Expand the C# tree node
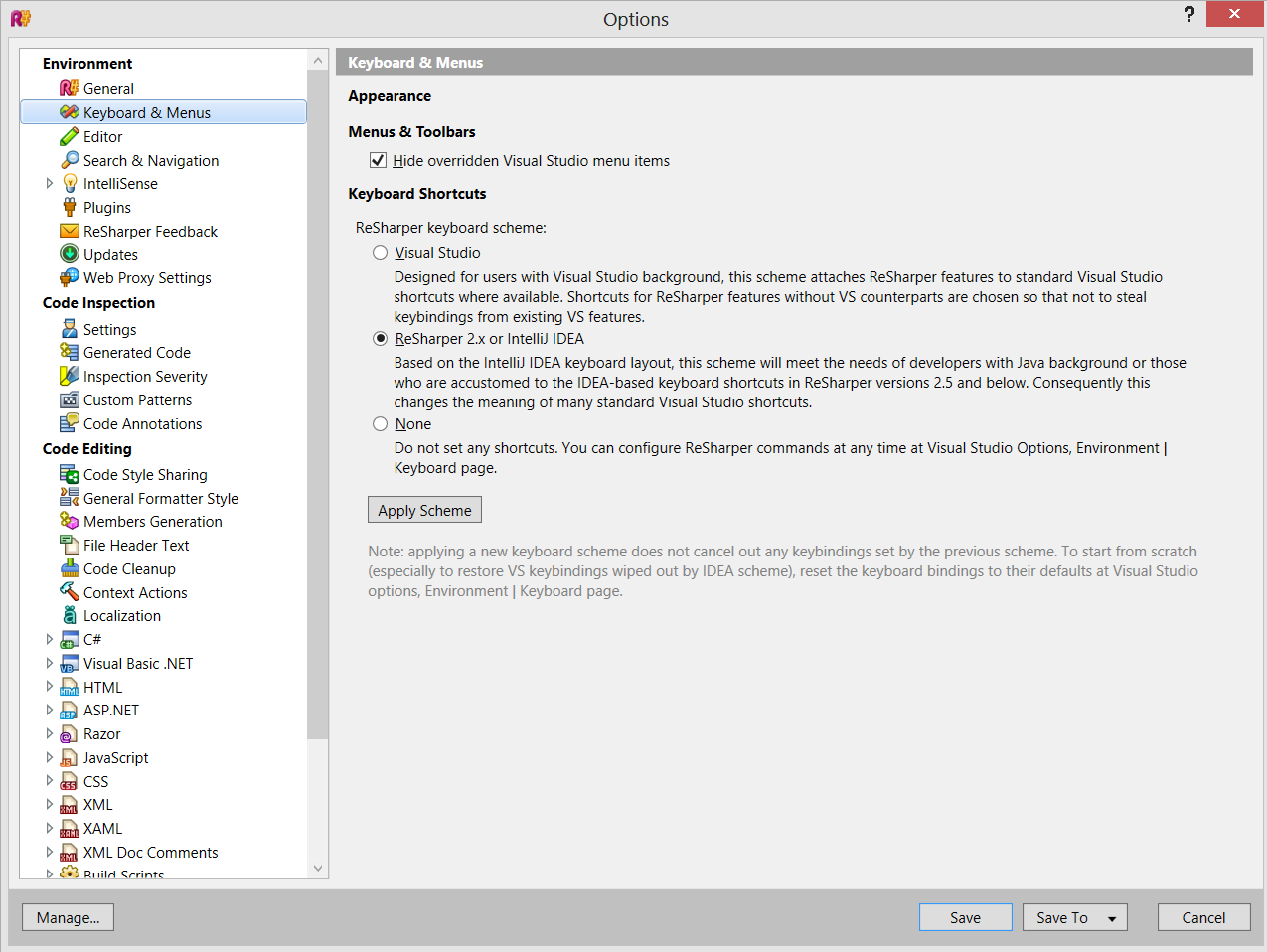1267x952 pixels. click(49, 639)
